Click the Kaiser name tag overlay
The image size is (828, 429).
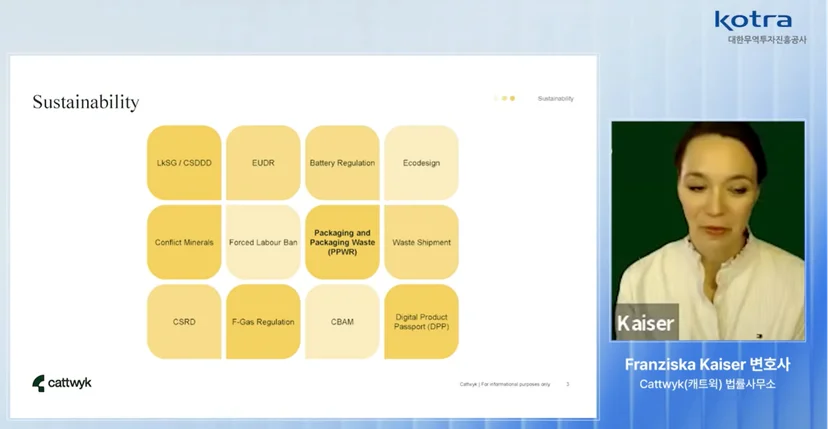(x=645, y=322)
